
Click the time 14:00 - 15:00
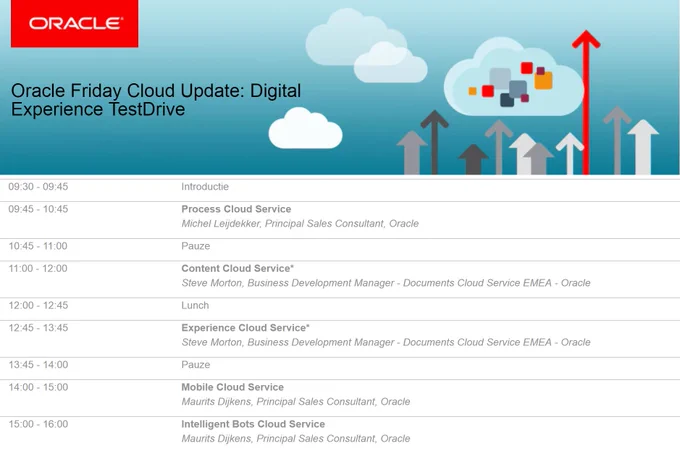[x=38, y=387]
